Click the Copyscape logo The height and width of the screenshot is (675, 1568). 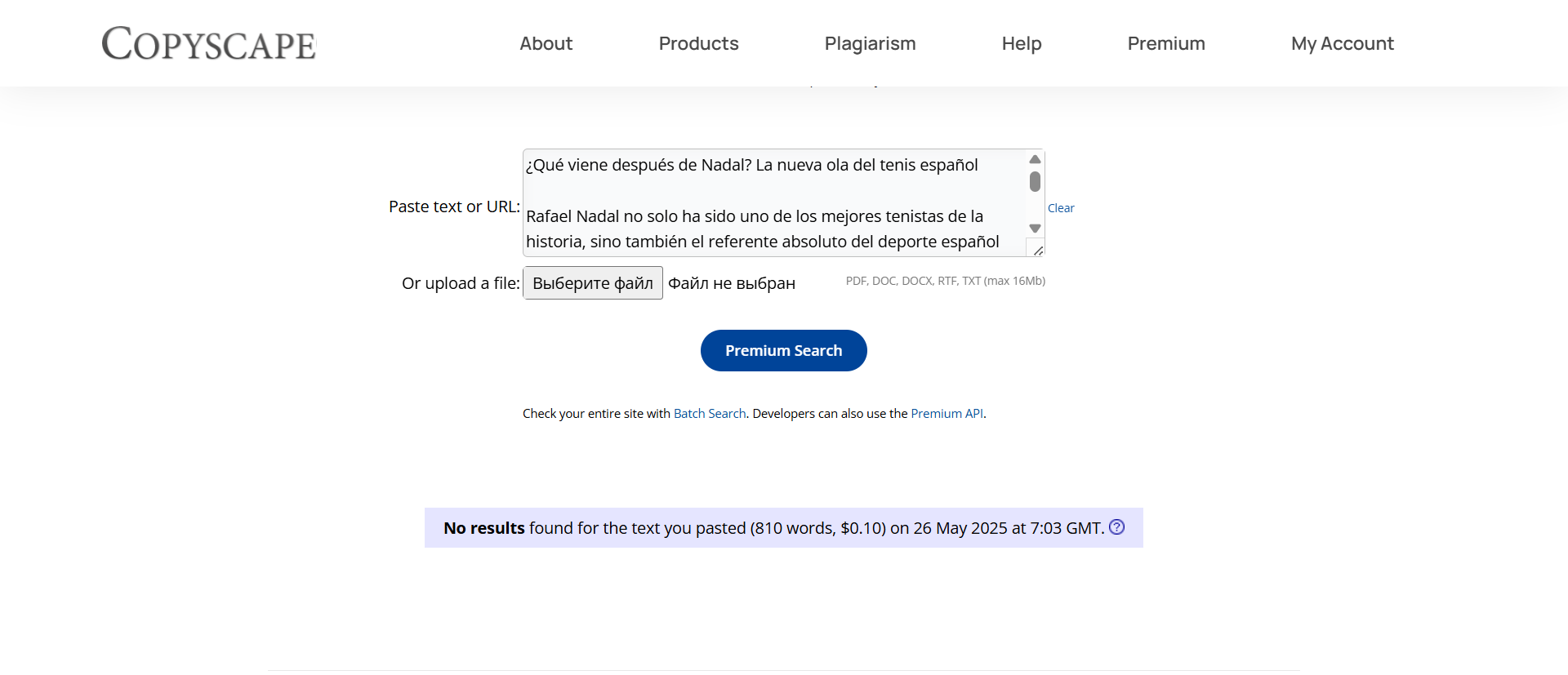click(x=209, y=43)
